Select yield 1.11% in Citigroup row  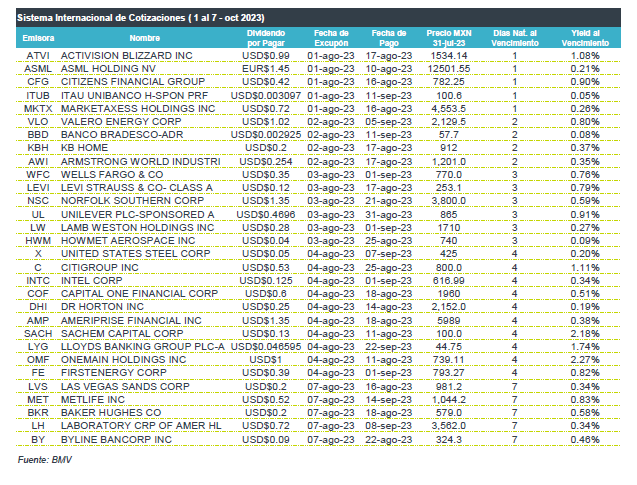pos(585,268)
